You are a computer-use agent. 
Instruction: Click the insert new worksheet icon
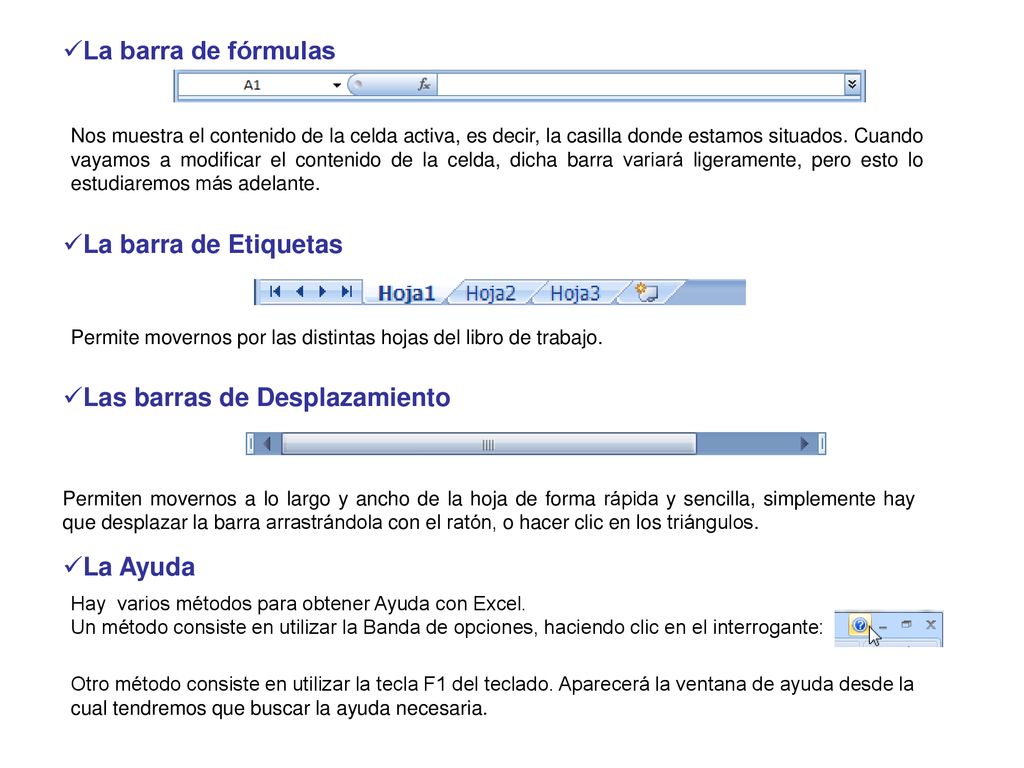647,292
